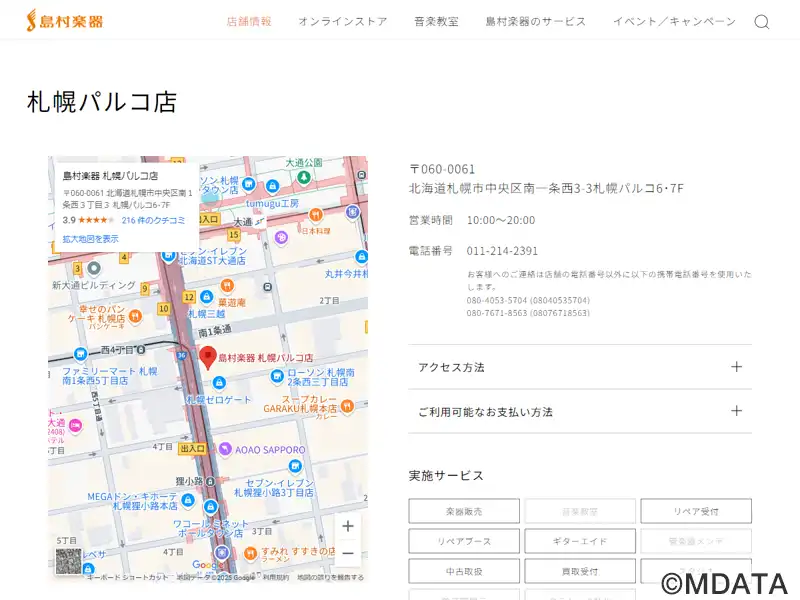Click the tumugu工房 map label
The height and width of the screenshot is (600, 800).
coord(272,204)
